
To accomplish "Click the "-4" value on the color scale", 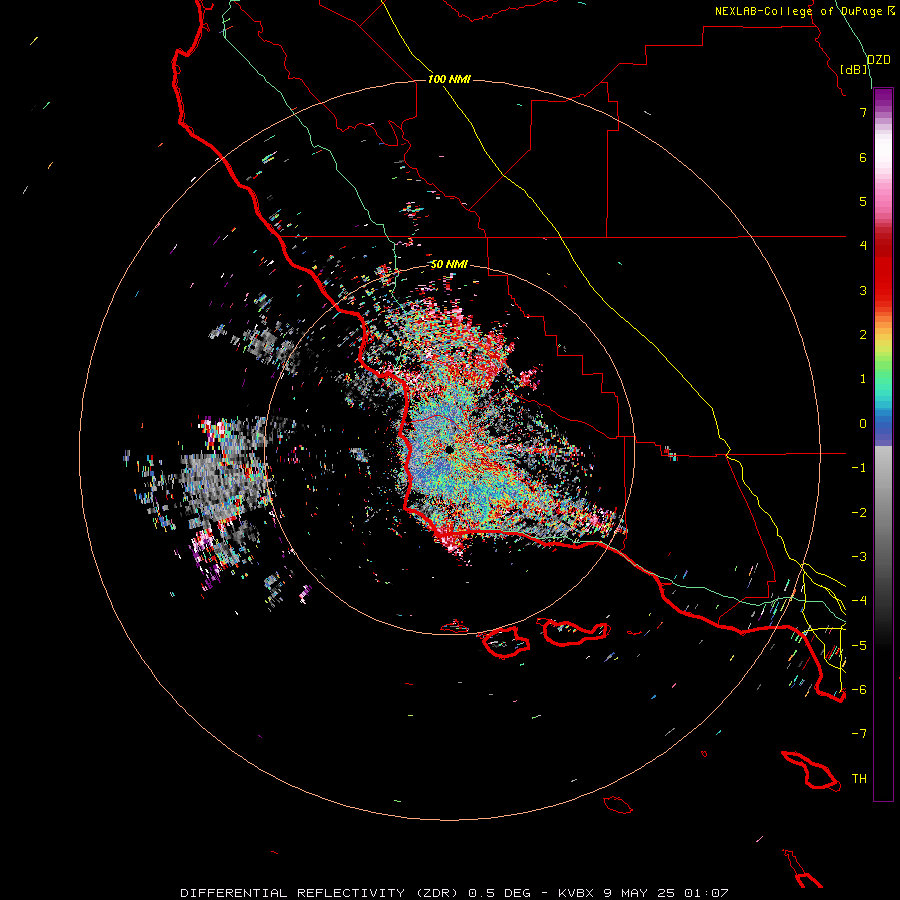I will pos(859,601).
